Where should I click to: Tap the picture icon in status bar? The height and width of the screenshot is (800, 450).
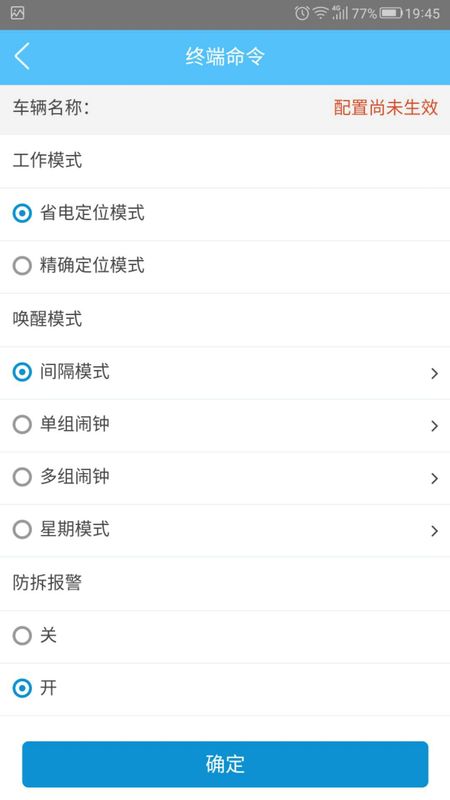pos(17,13)
